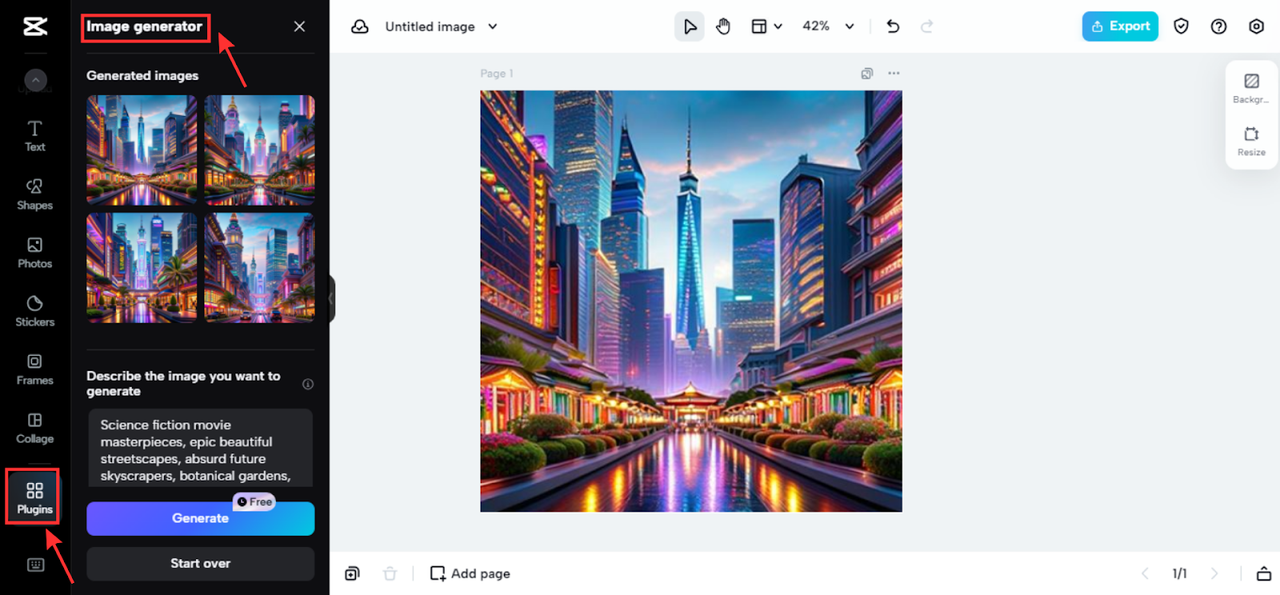Open the Shapes panel
1280x595 pixels.
pos(35,194)
